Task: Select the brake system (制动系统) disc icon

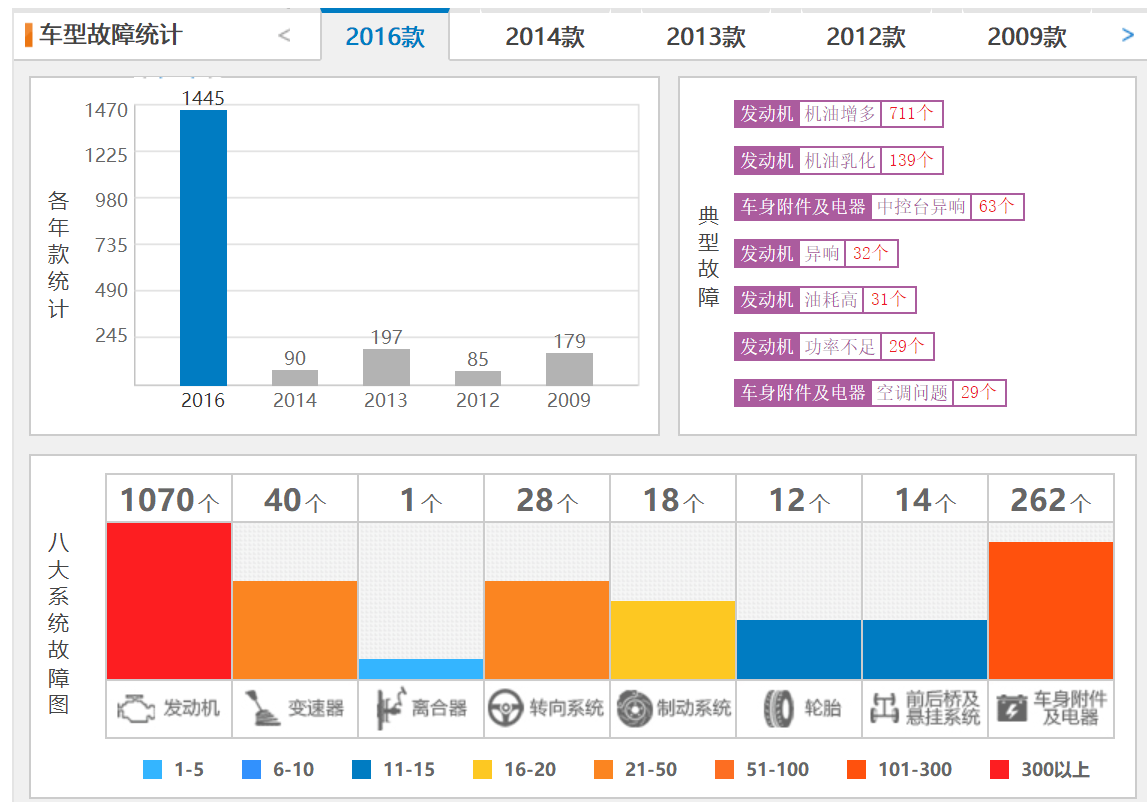Action: point(634,708)
